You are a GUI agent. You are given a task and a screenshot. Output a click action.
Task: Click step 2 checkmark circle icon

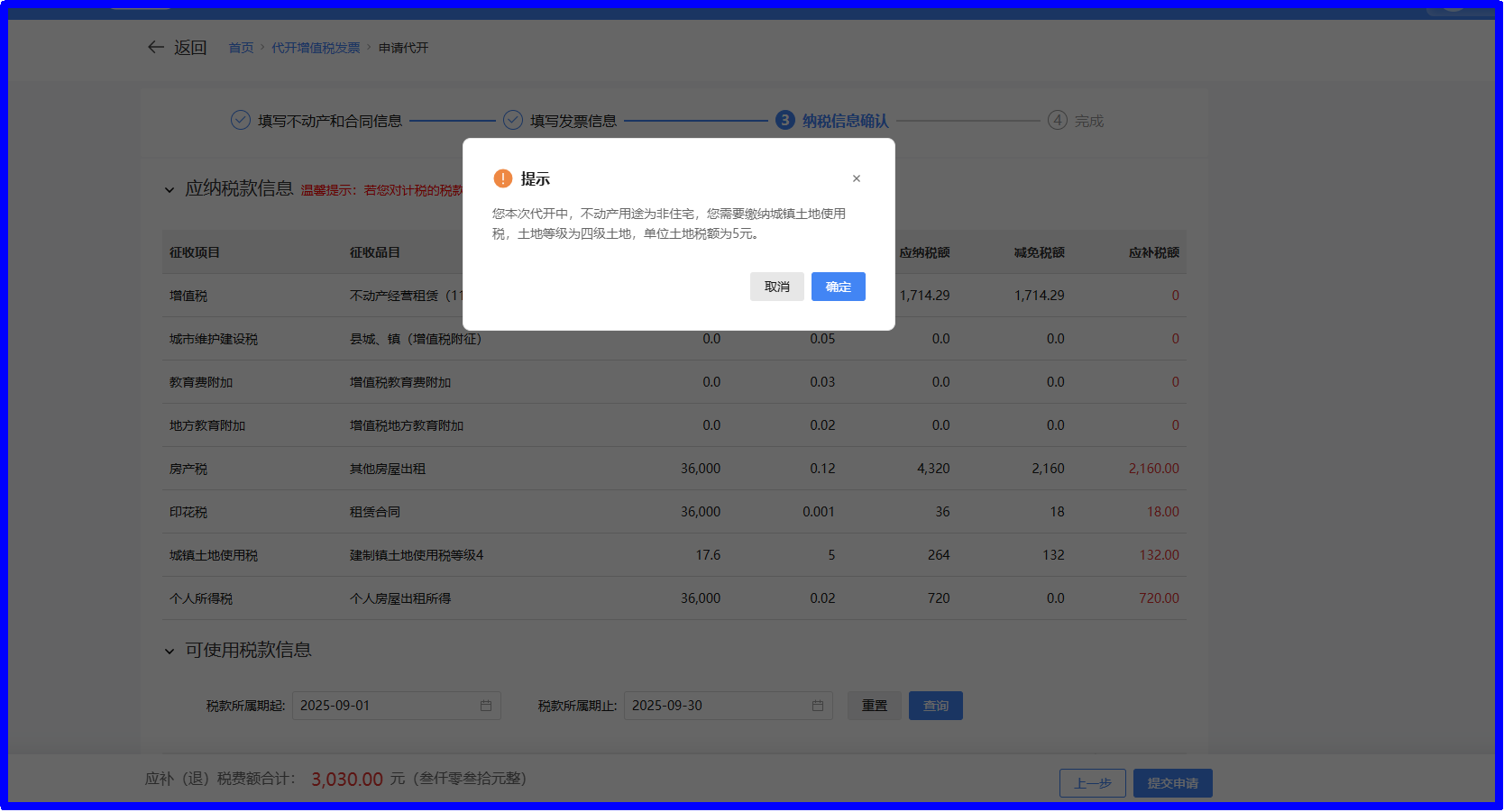click(513, 120)
